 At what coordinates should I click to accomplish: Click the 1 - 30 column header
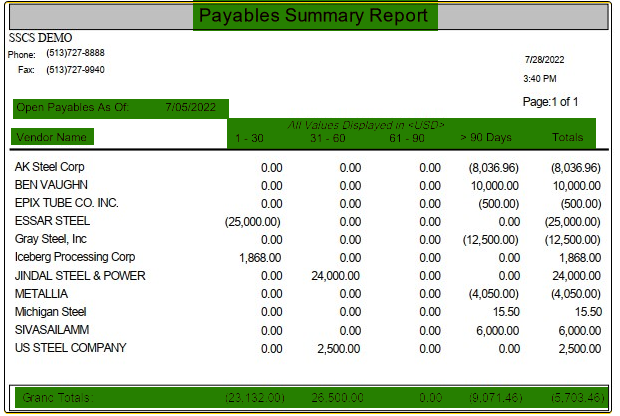(x=249, y=138)
